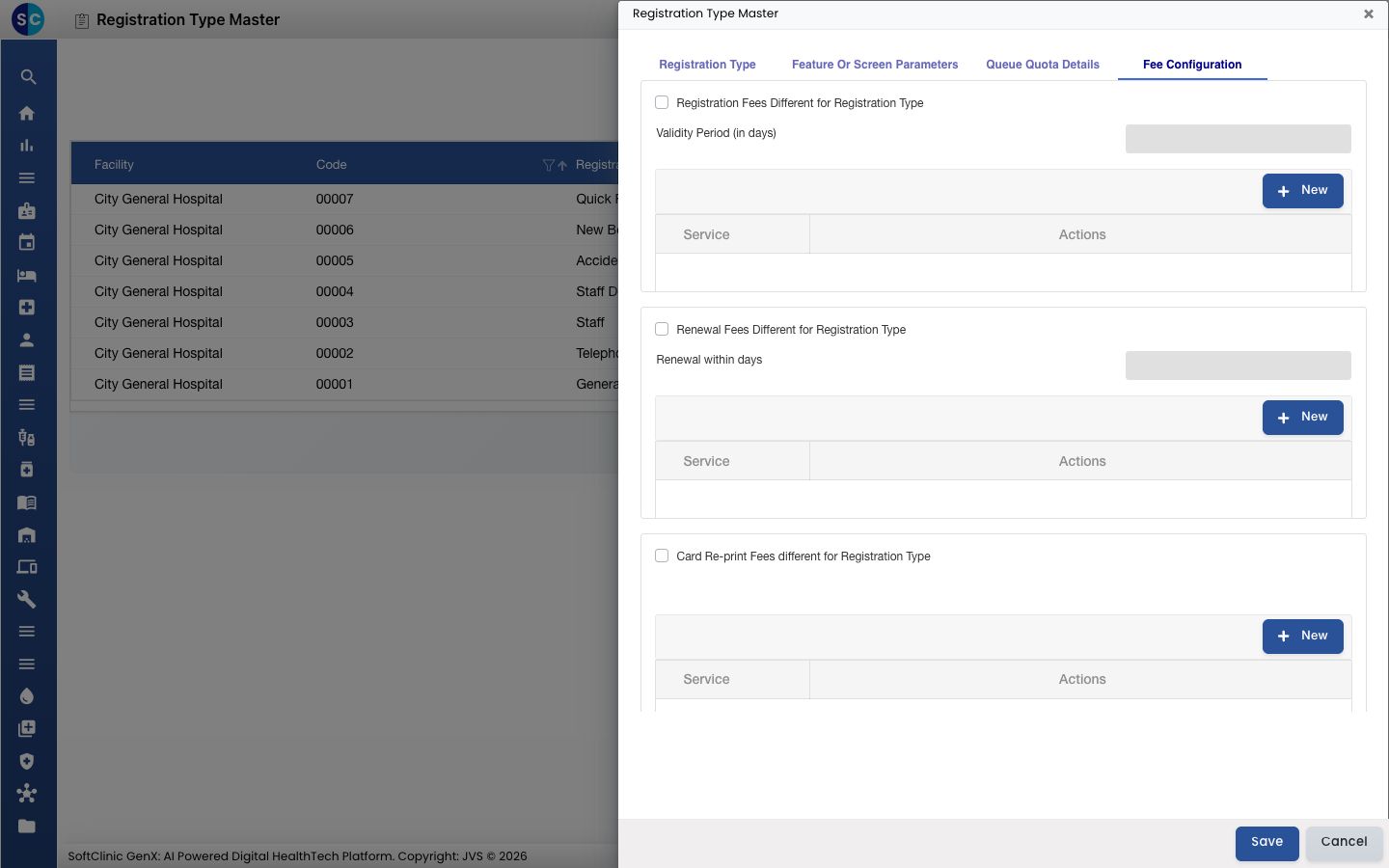Open the open-book icon in sidebar

click(x=27, y=502)
